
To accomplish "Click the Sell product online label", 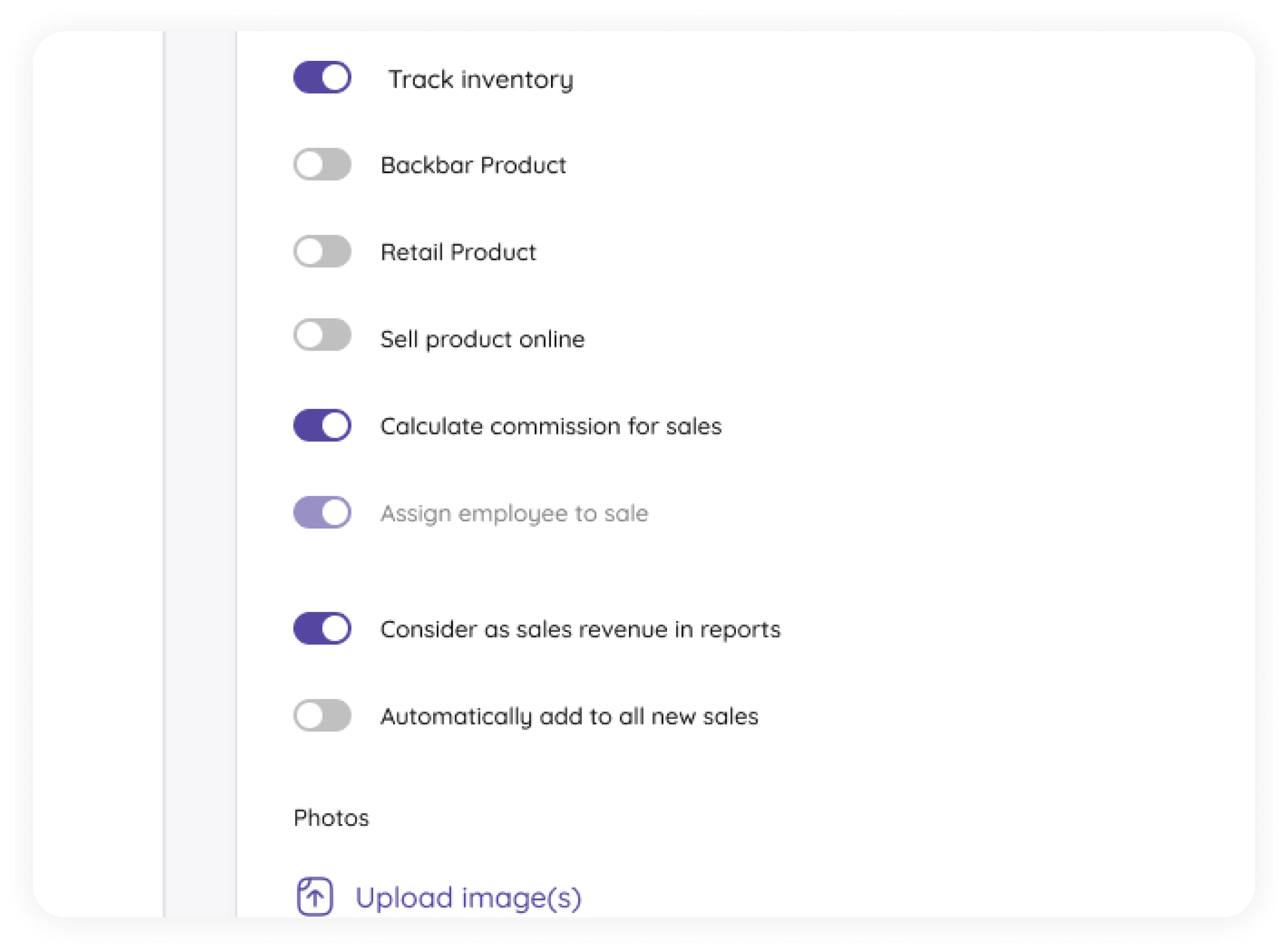I will pyautogui.click(x=482, y=340).
